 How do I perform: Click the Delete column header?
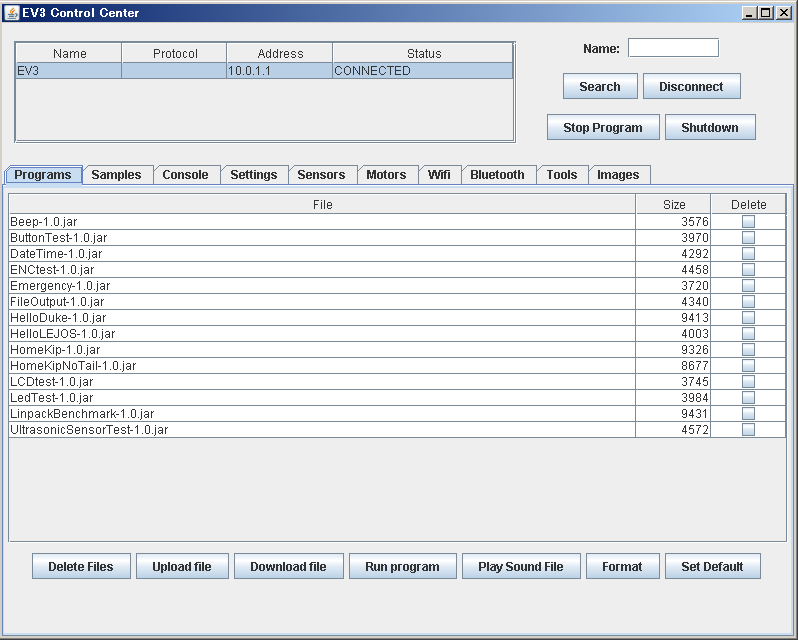pos(749,205)
